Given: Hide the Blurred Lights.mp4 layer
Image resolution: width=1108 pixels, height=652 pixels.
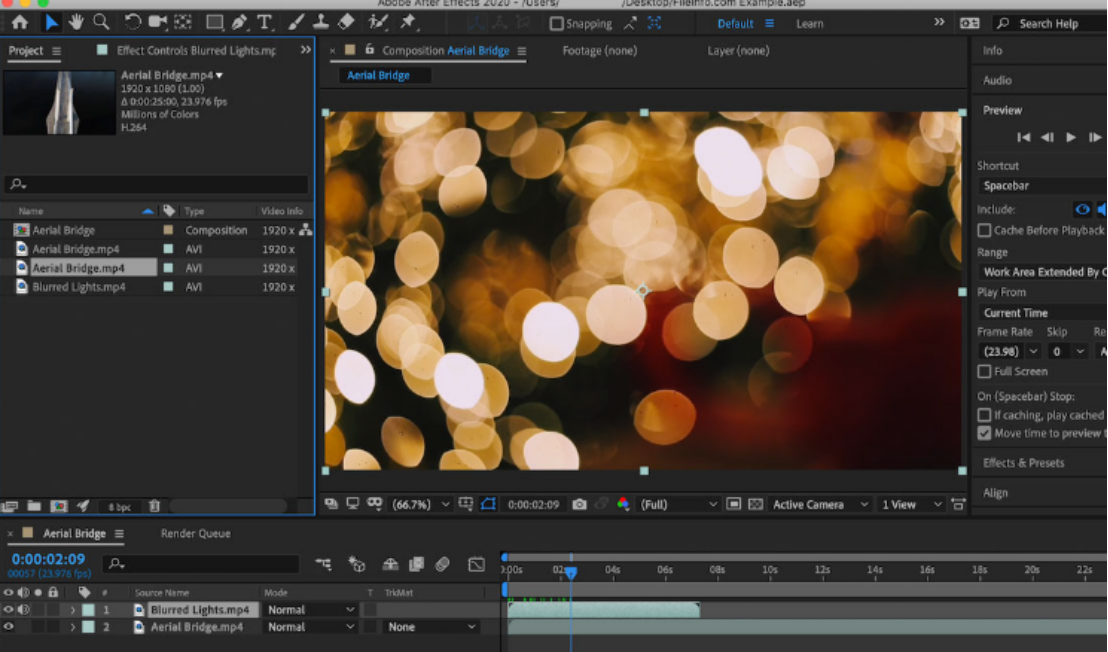Looking at the screenshot, I should [8, 609].
